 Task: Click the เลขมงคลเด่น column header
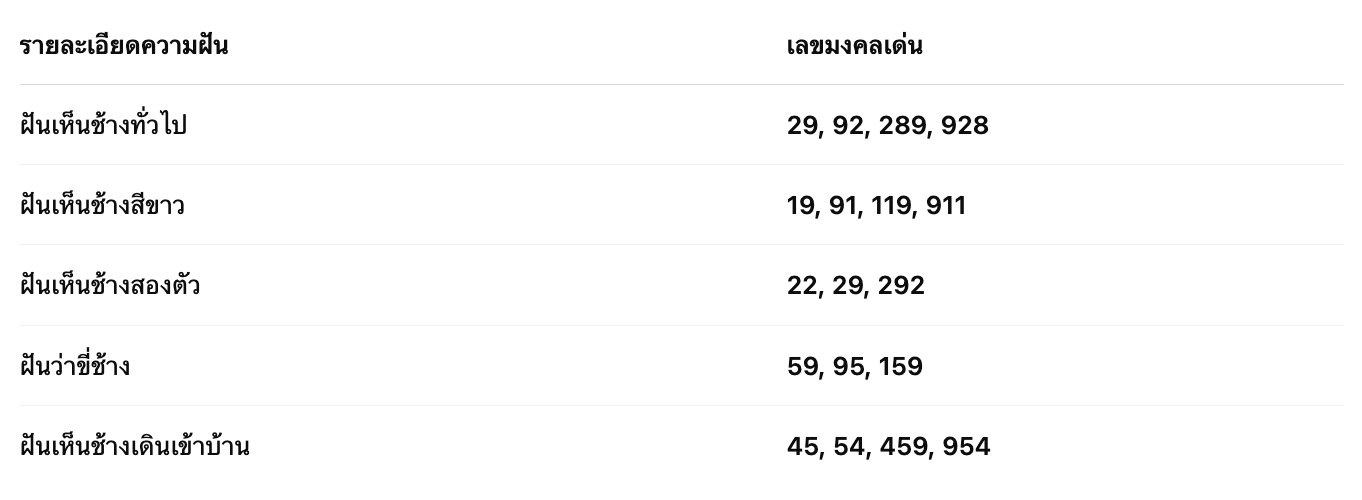[x=854, y=46]
